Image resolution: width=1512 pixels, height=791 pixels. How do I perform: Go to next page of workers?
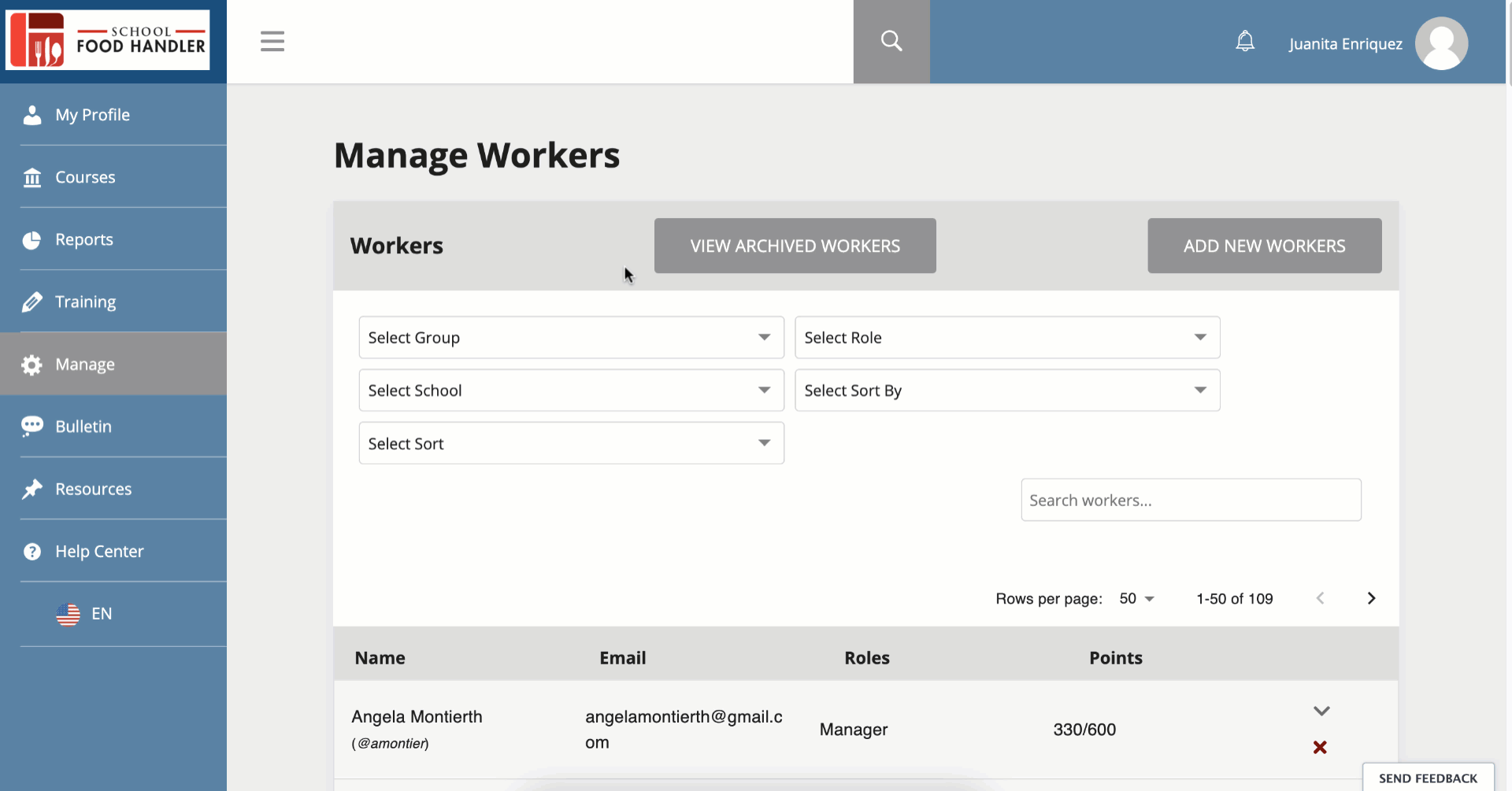(1371, 598)
